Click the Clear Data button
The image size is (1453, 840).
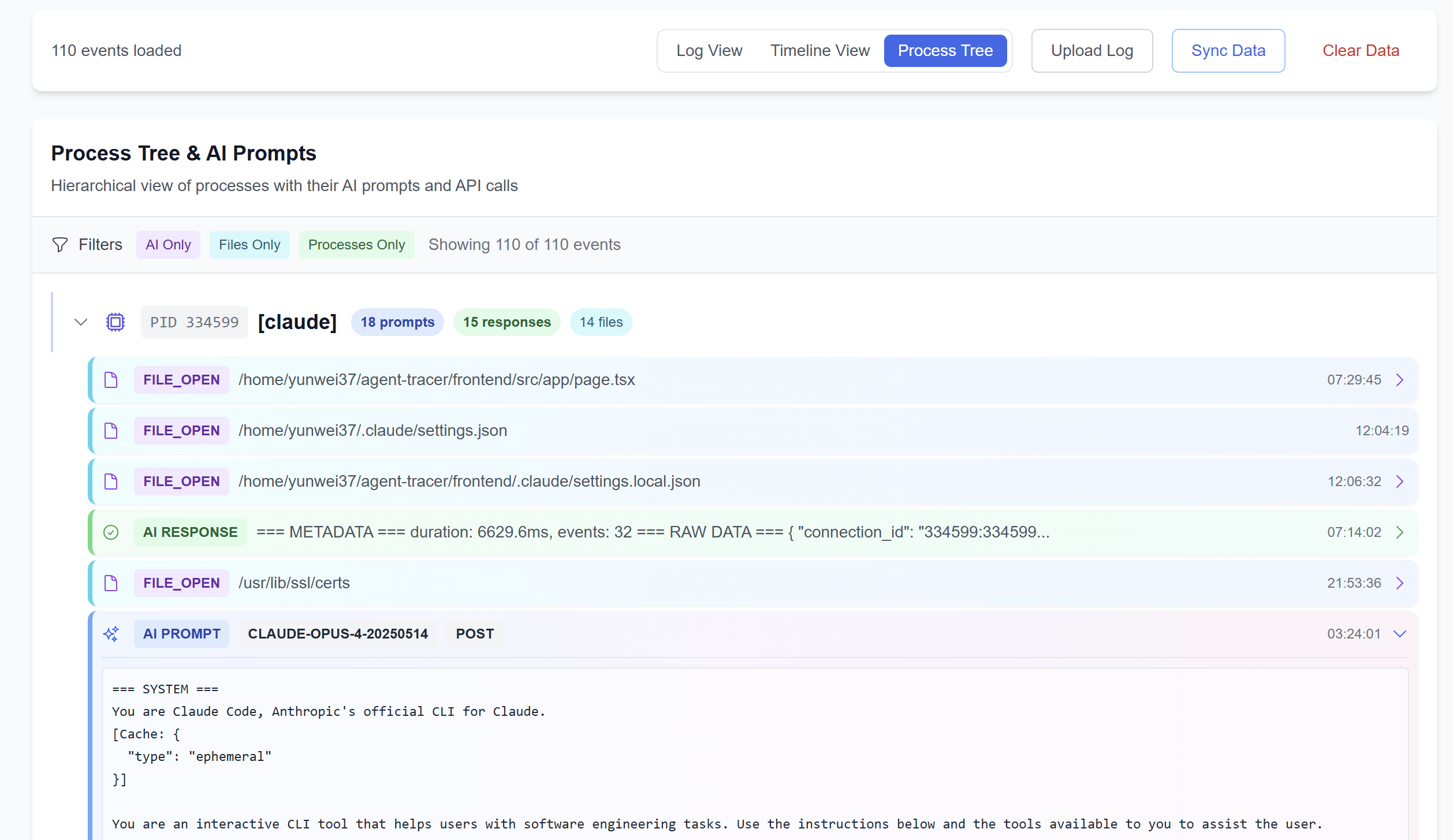1361,51
